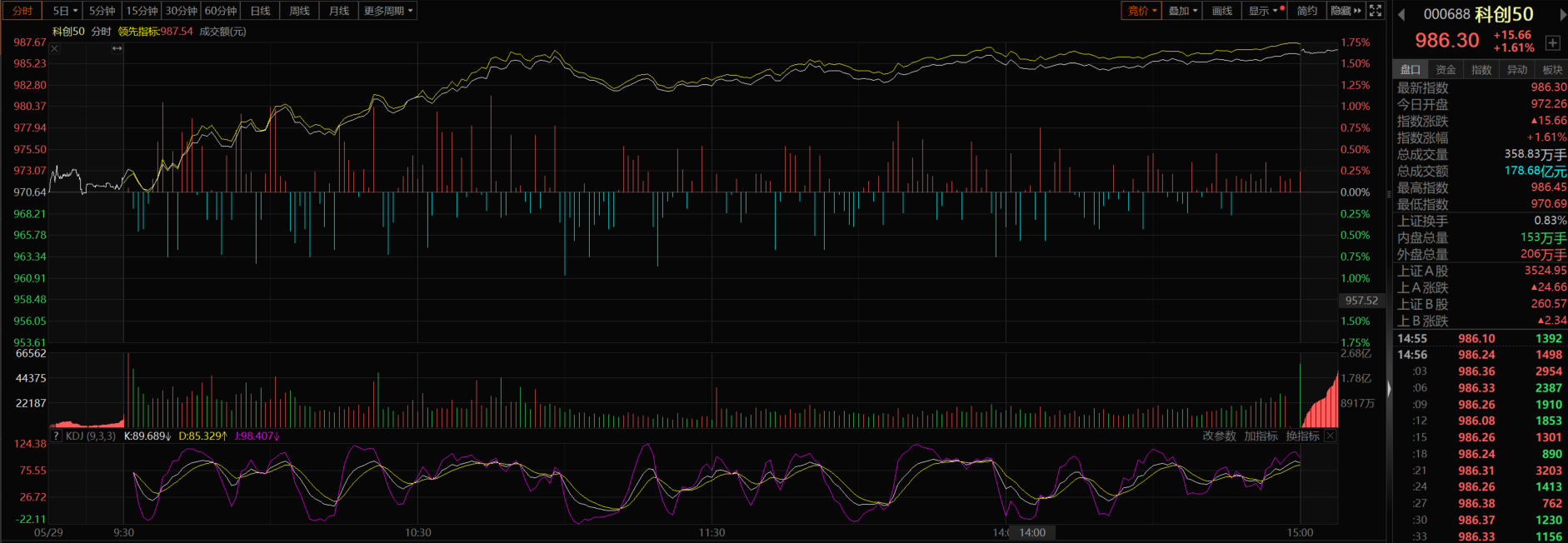Click the fullscreen expand icon
This screenshot has width=1568, height=543.
point(1376,11)
